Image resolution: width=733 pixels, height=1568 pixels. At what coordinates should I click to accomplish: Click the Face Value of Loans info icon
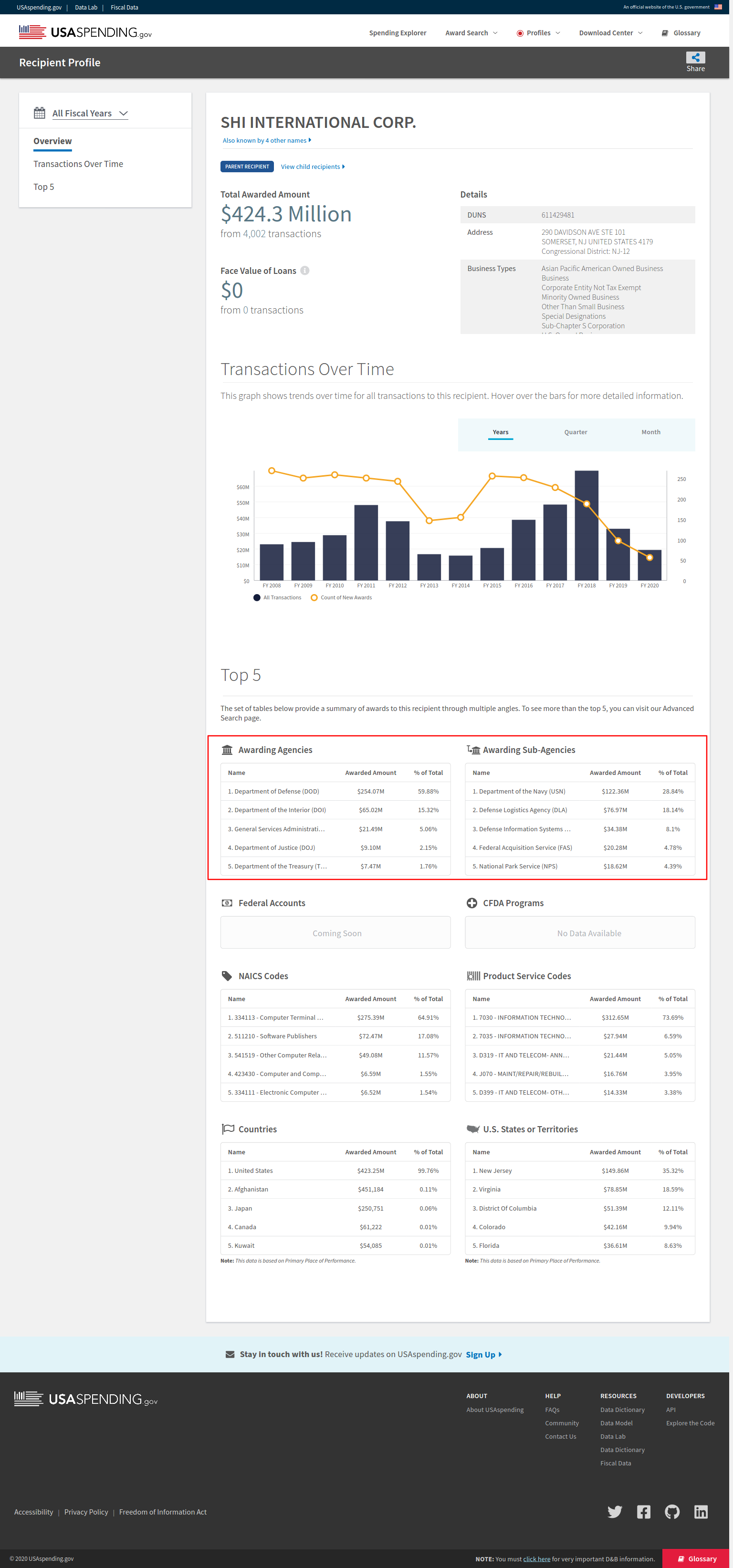(305, 271)
